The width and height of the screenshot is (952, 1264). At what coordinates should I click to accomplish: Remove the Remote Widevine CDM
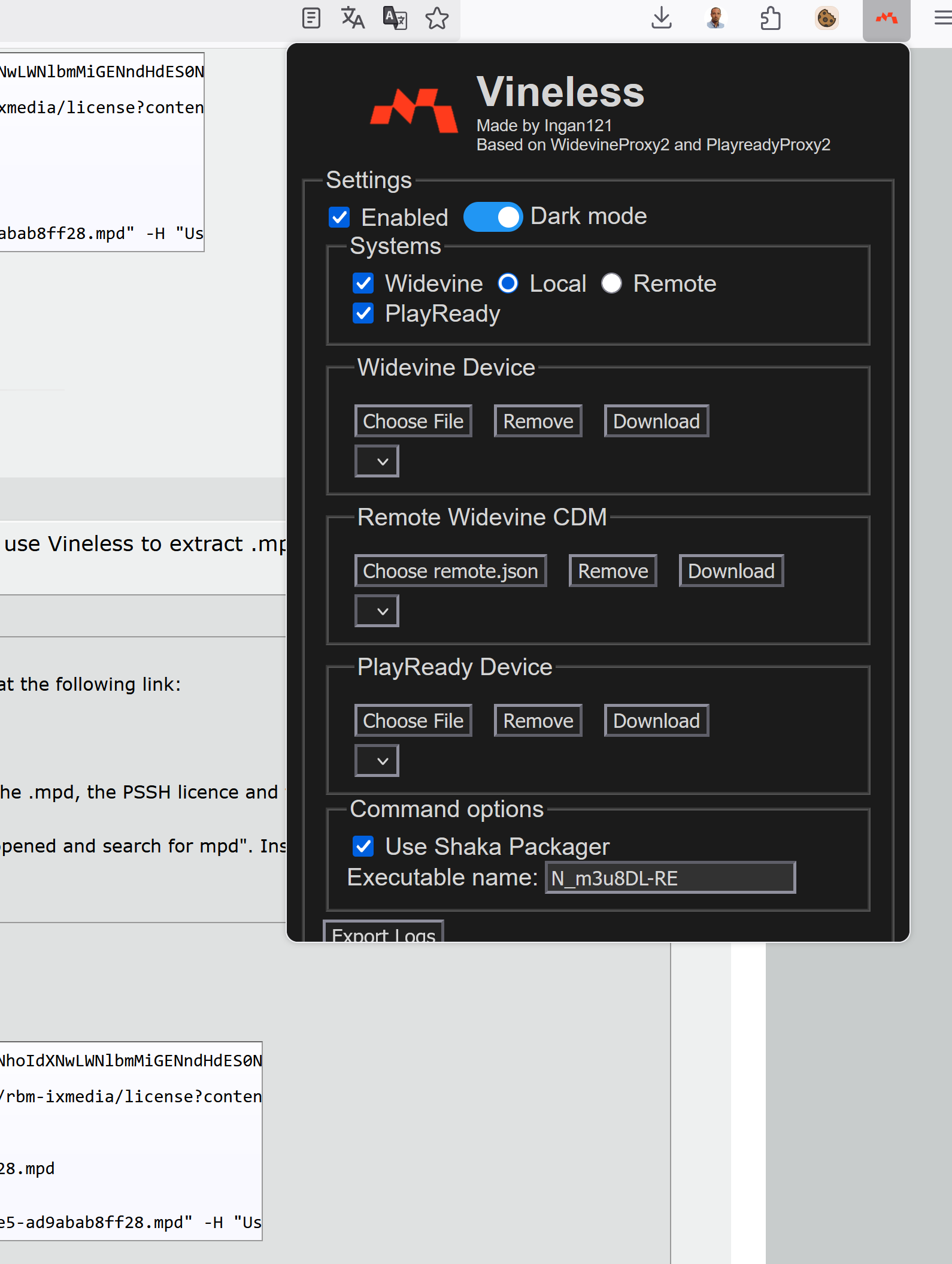[x=613, y=571]
